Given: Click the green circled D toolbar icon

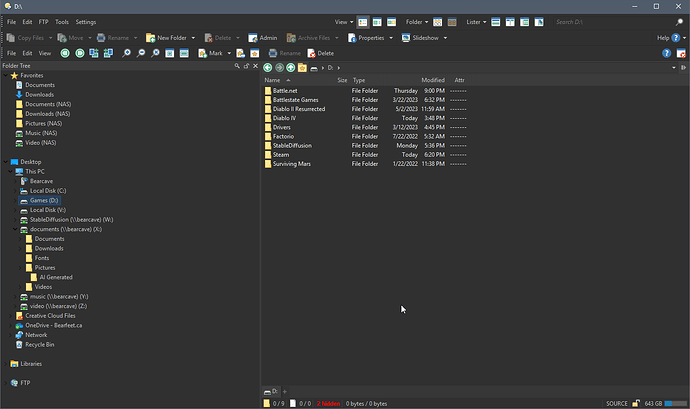Looking at the screenshot, I should pyautogui.click(x=80, y=53).
